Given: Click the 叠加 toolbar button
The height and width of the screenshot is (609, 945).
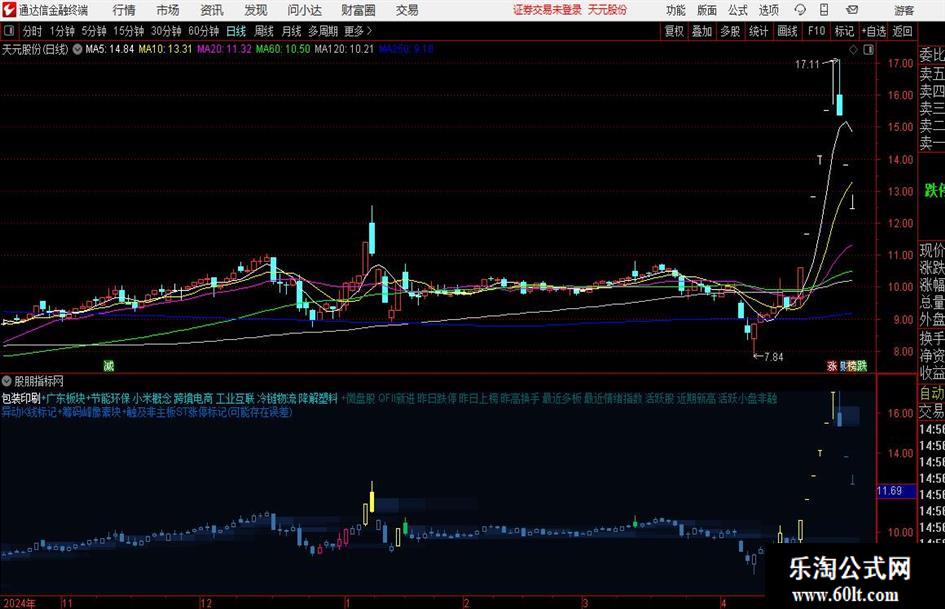Looking at the screenshot, I should click(702, 31).
